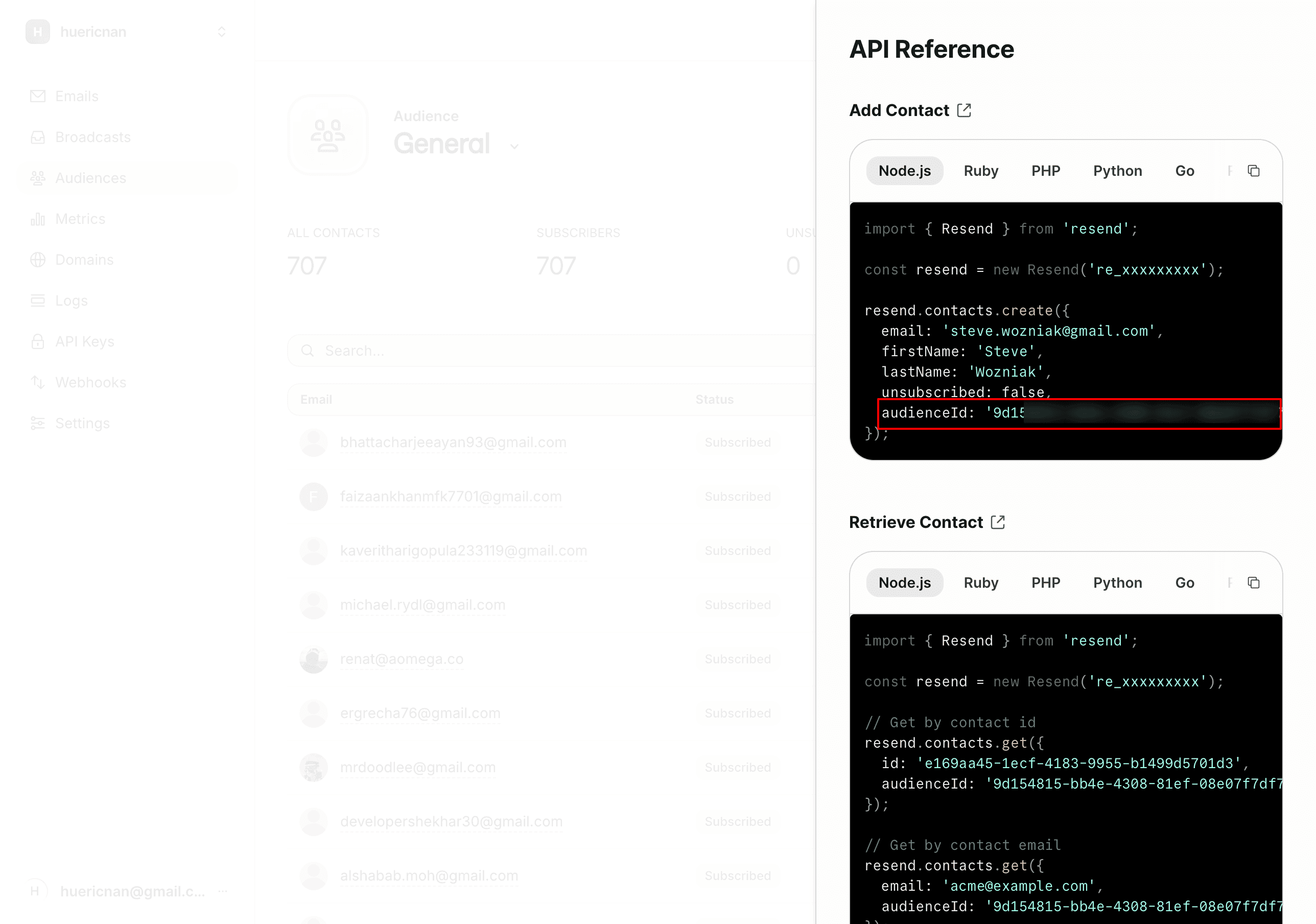
Task: Open account options menu beside huericnan@gmail.c...
Action: click(223, 891)
